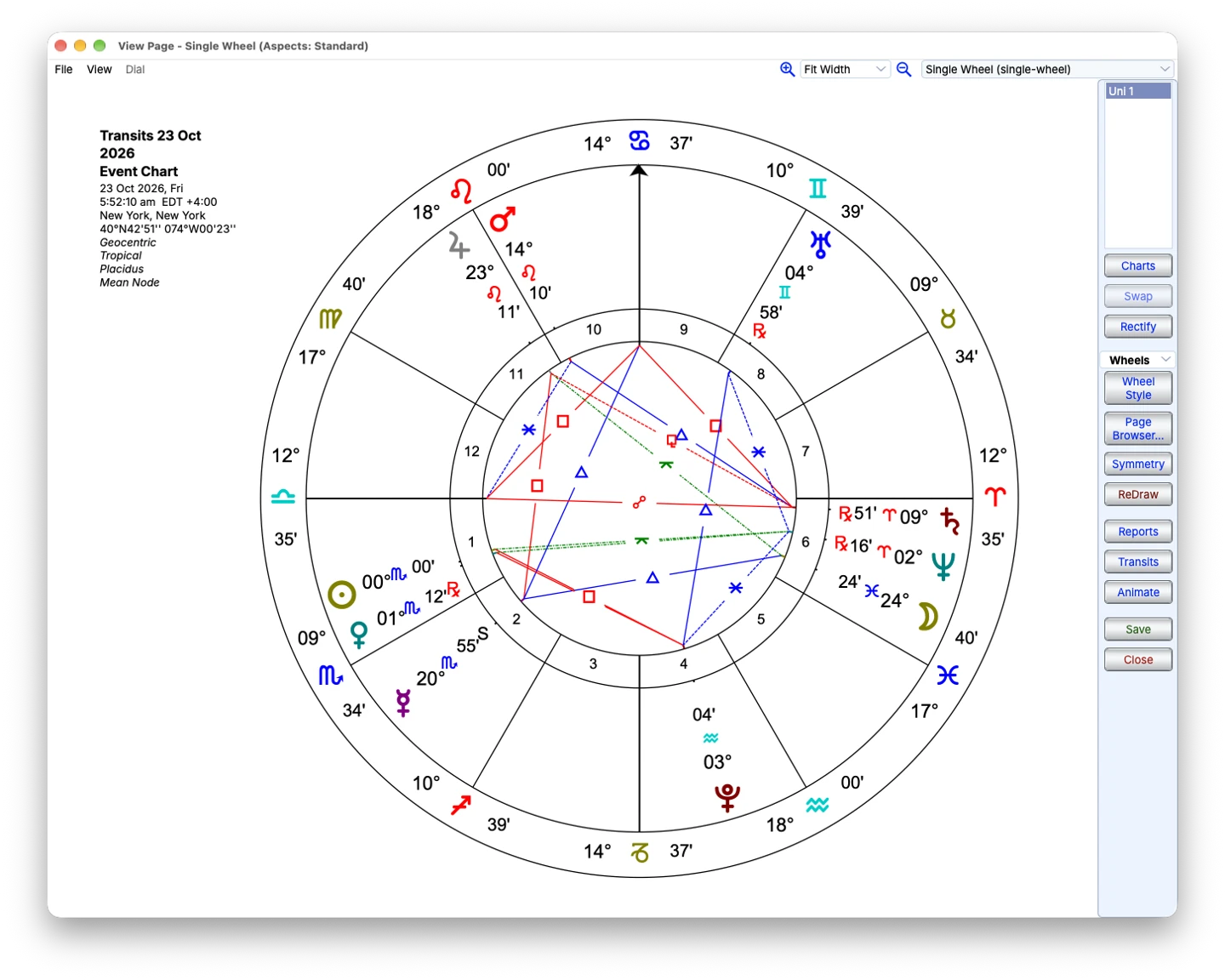
Task: Select the Uni 1 list entry
Action: click(1138, 91)
